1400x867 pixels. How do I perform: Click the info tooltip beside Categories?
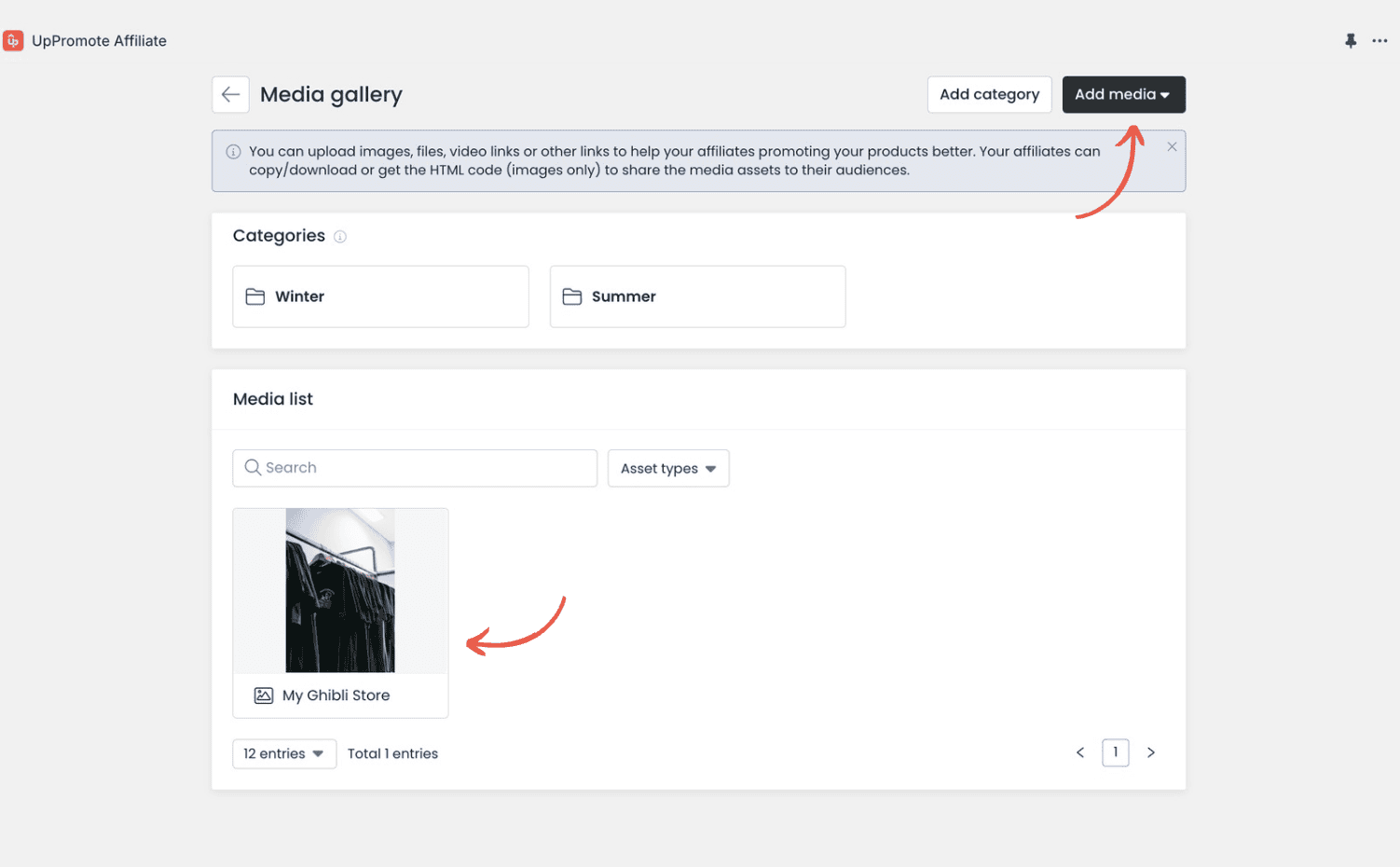340,237
